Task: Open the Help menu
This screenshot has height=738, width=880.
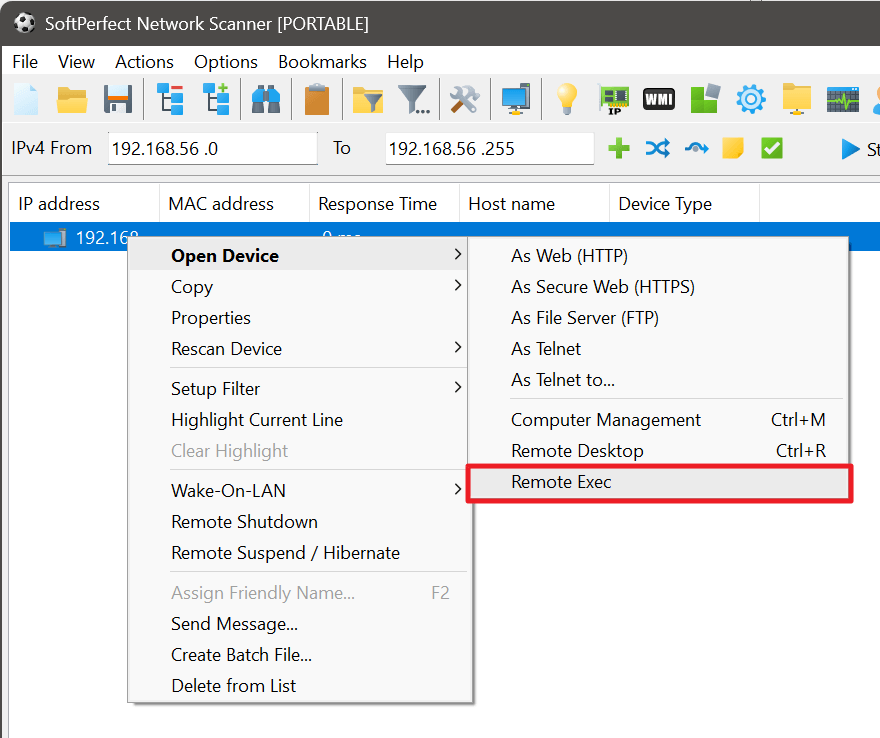Action: click(x=405, y=62)
